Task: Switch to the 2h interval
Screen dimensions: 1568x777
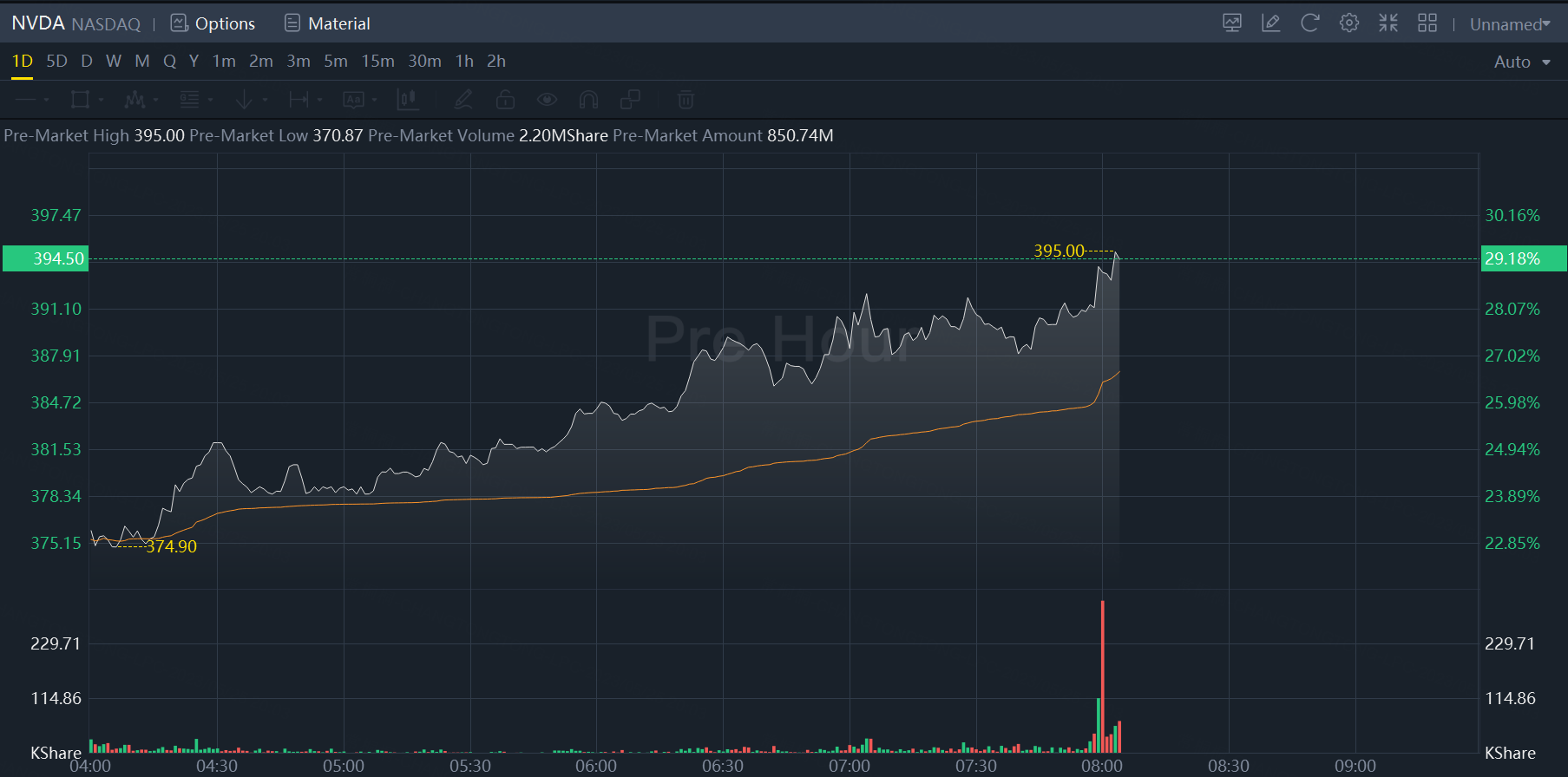Action: pyautogui.click(x=496, y=62)
